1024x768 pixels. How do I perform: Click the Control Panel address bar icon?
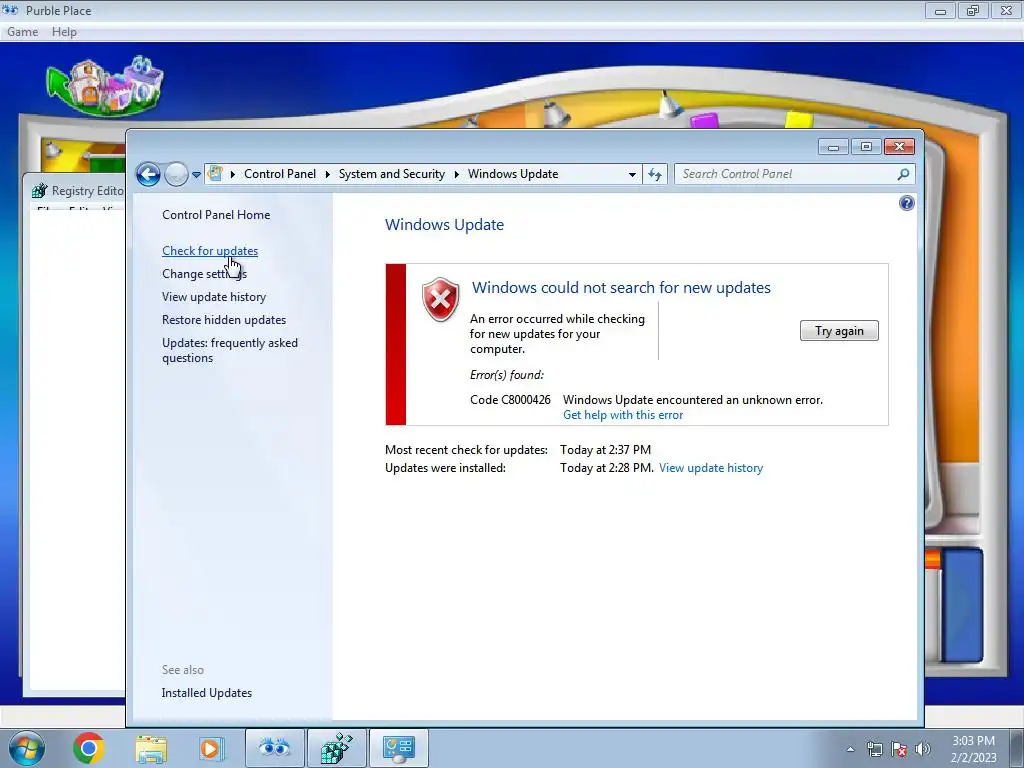pos(214,174)
